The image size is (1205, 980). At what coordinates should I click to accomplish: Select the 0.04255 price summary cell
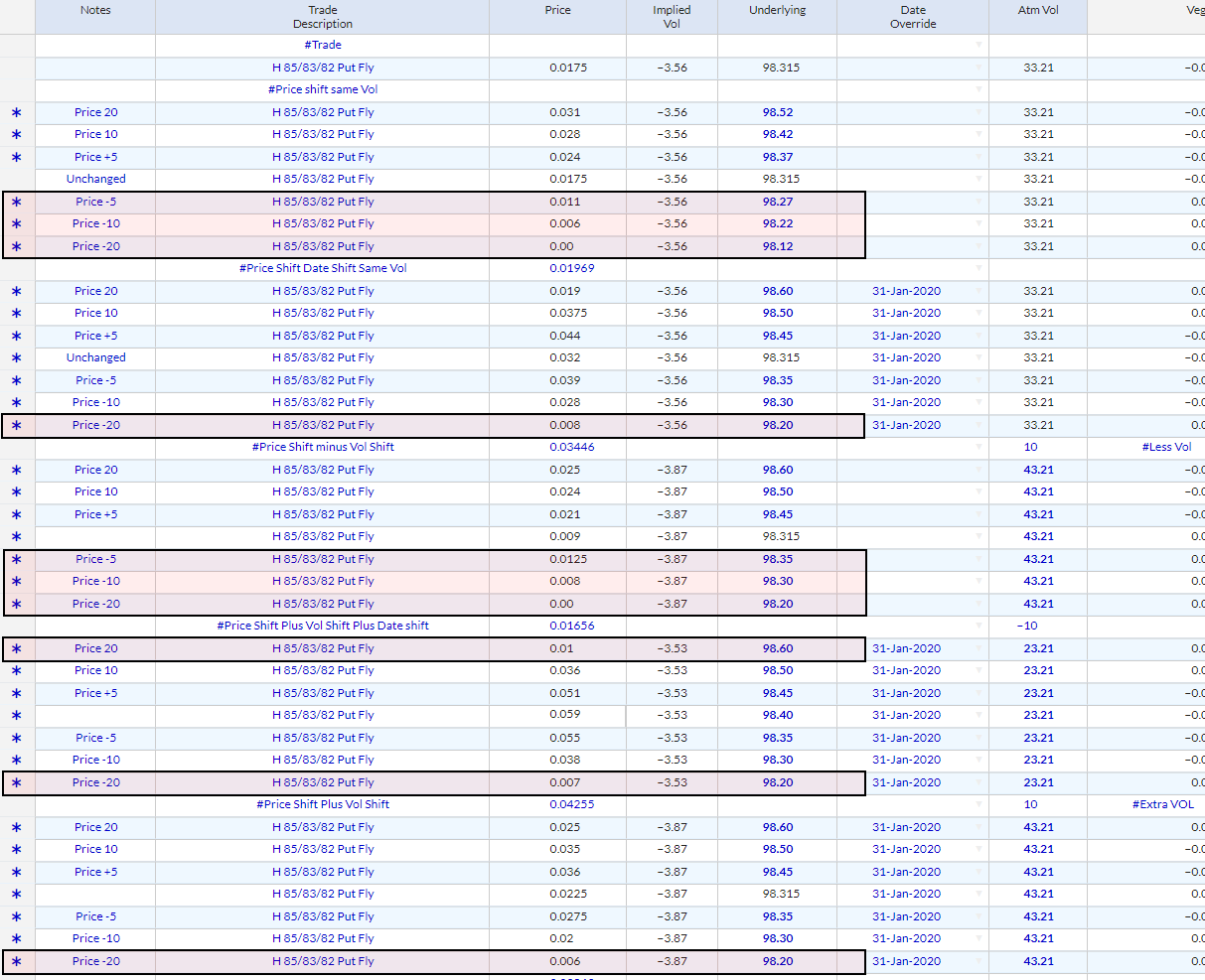click(558, 805)
